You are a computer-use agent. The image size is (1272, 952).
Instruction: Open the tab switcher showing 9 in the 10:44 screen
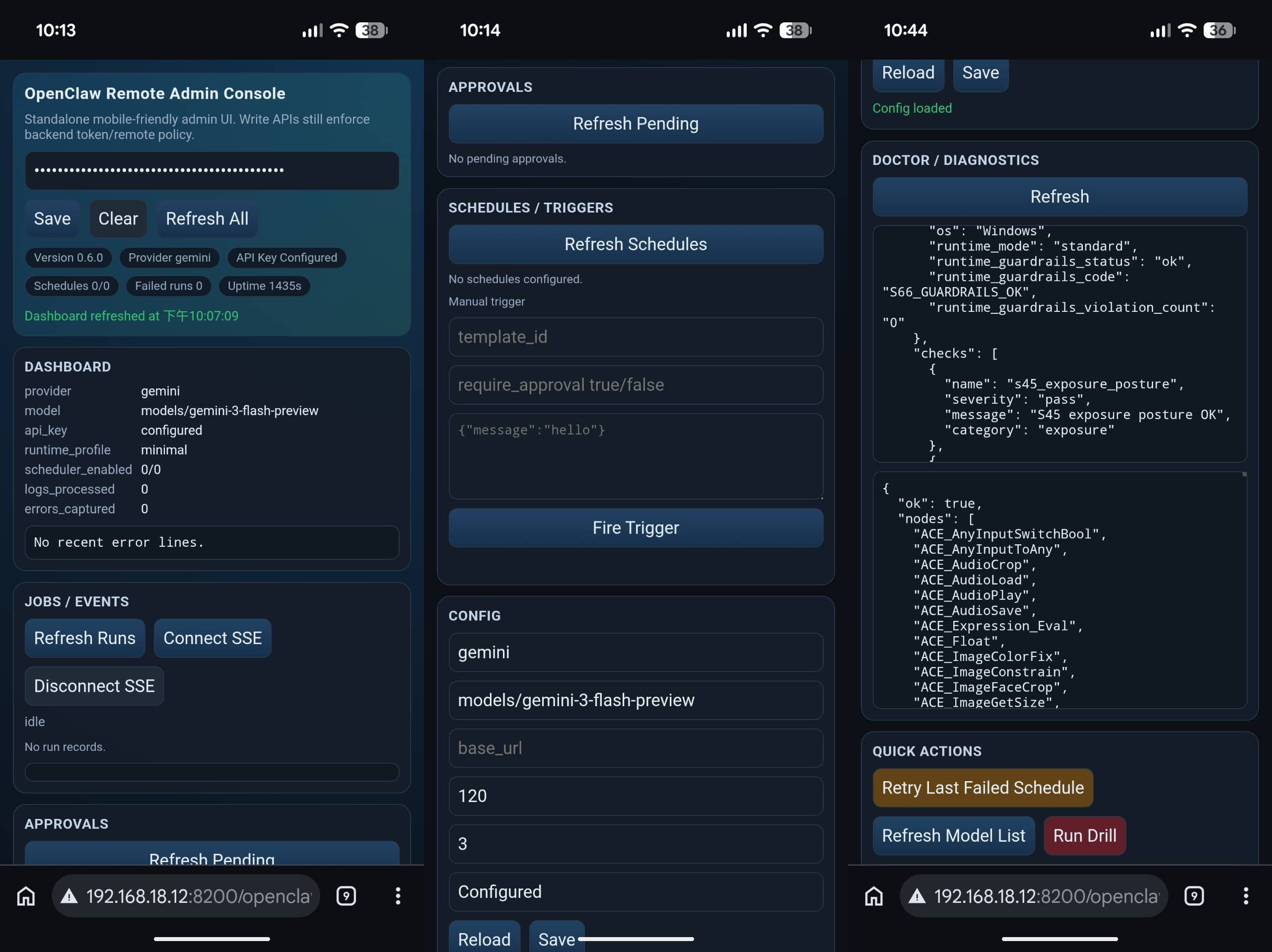pyautogui.click(x=1194, y=895)
